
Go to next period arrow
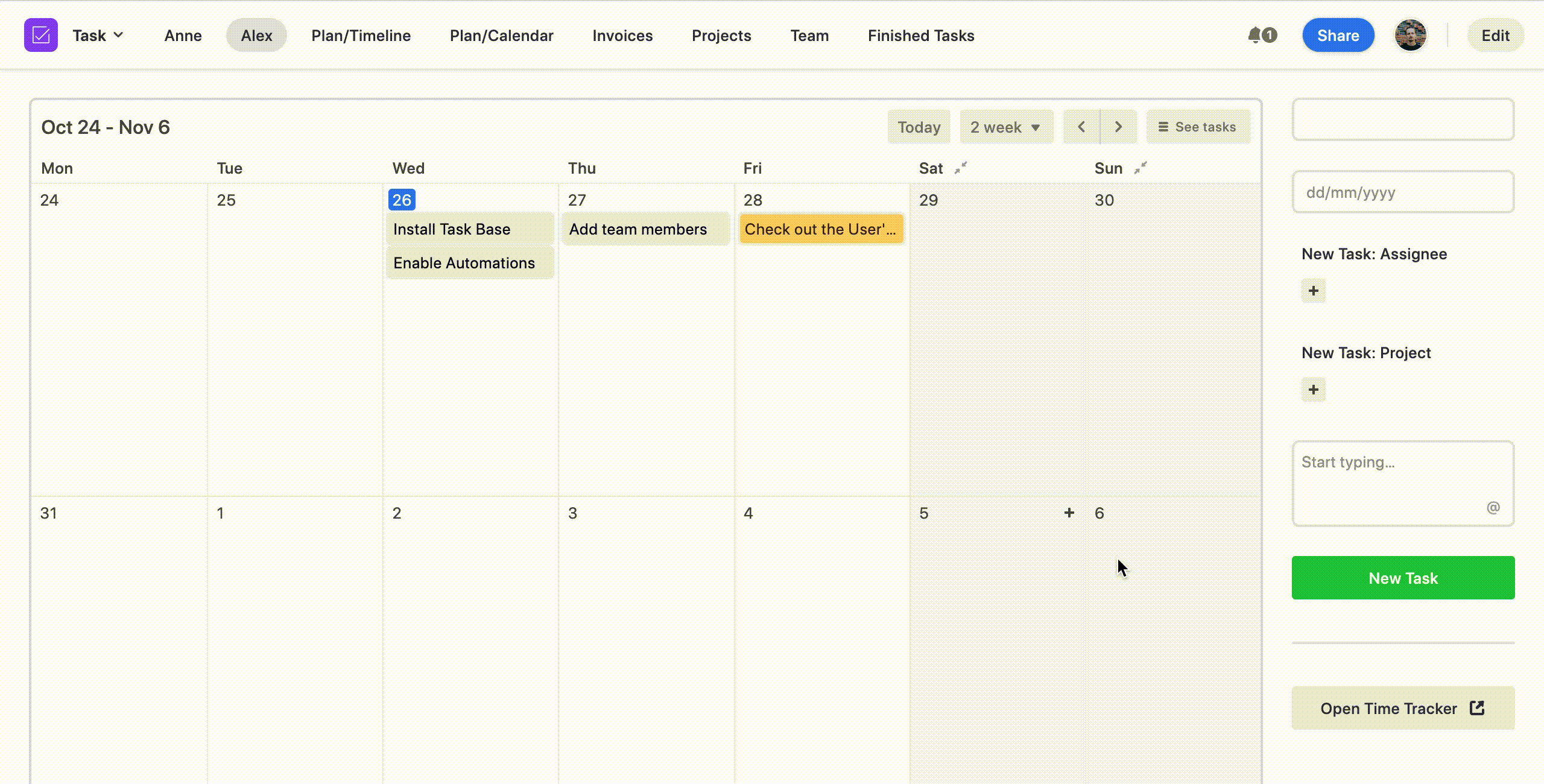pyautogui.click(x=1119, y=127)
